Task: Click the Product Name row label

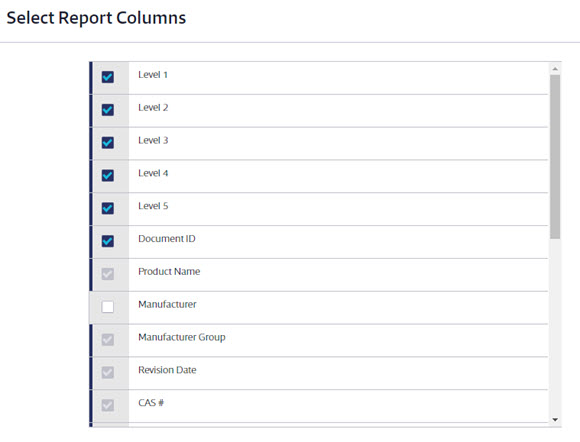Action: 169,271
